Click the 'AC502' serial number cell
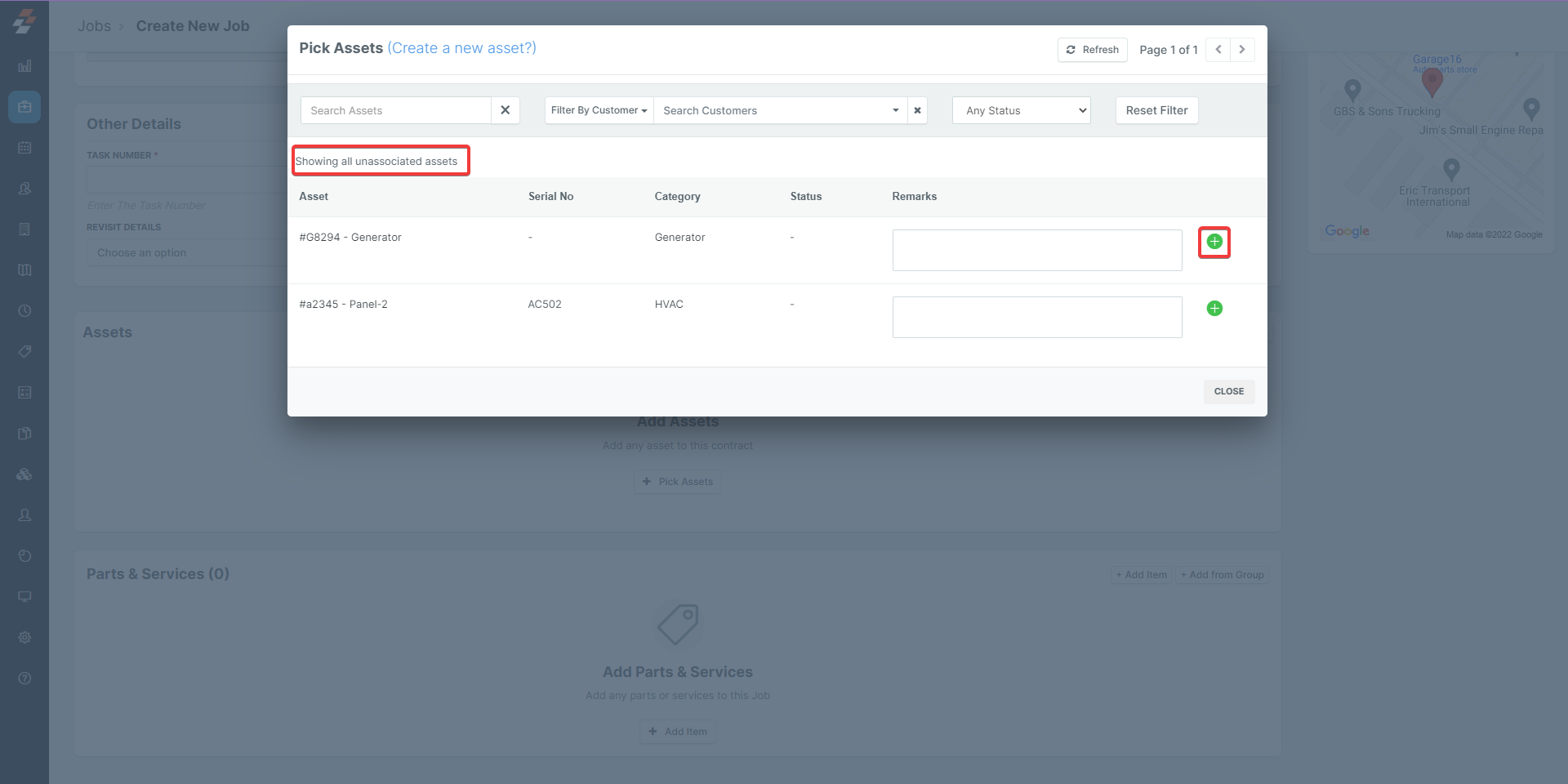The width and height of the screenshot is (1568, 784). 545,305
